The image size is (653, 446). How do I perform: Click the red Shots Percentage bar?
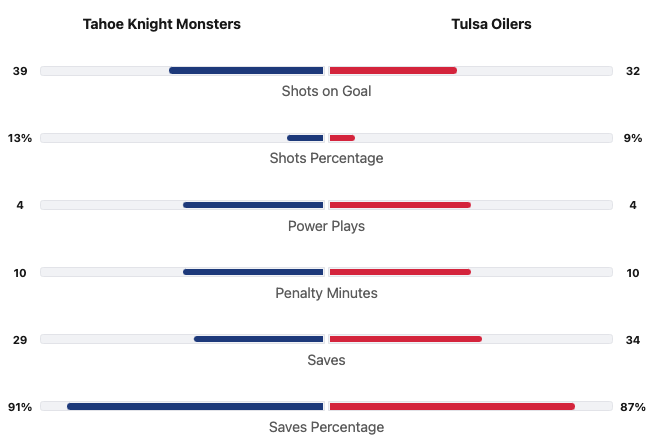click(342, 138)
